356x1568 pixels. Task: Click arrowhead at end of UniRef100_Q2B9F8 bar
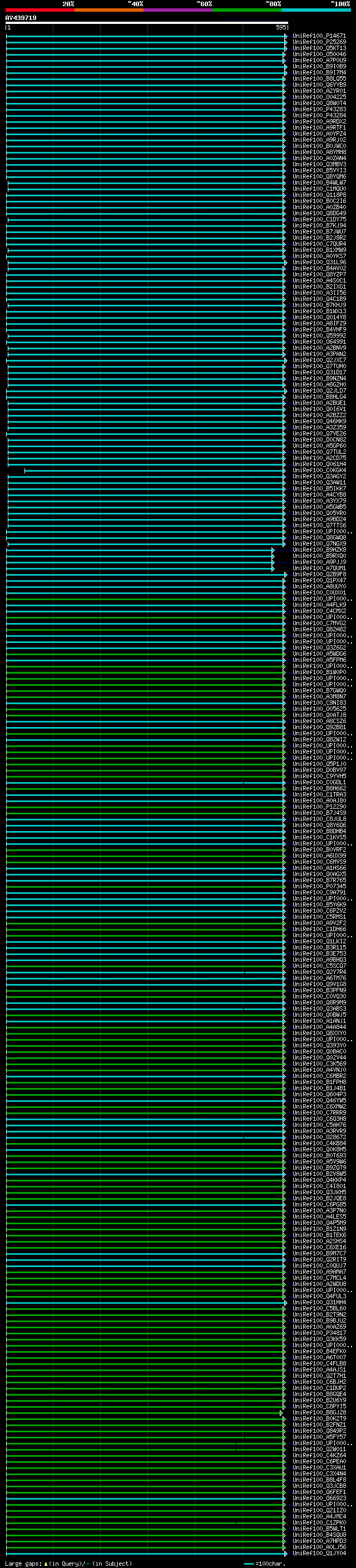click(285, 575)
